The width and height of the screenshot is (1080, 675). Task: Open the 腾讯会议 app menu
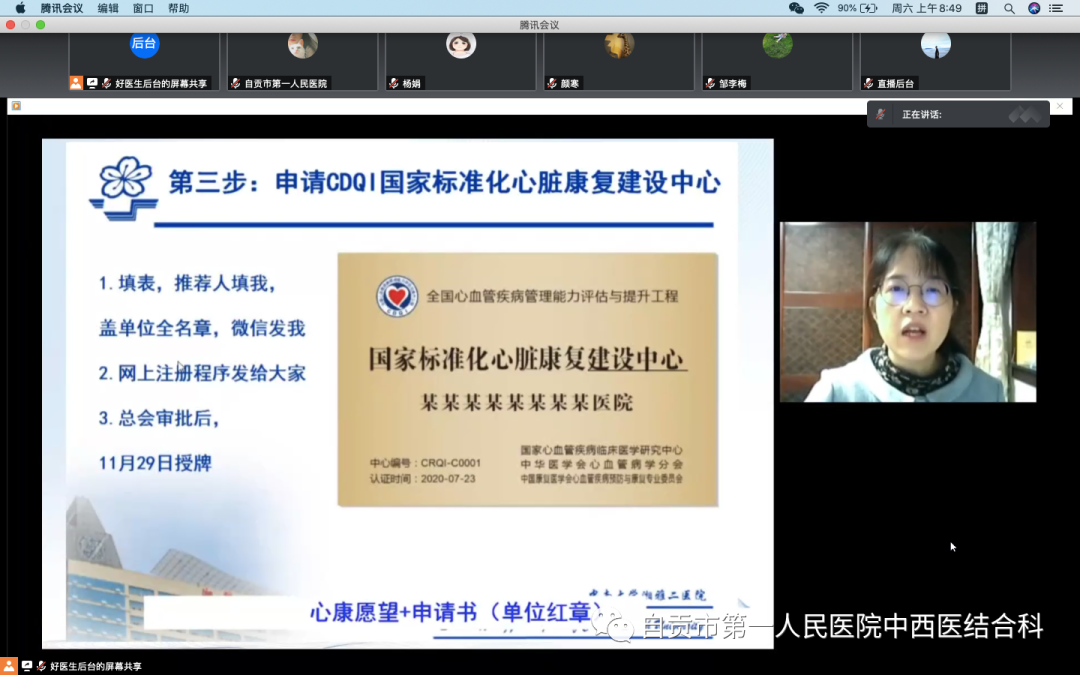(61, 8)
